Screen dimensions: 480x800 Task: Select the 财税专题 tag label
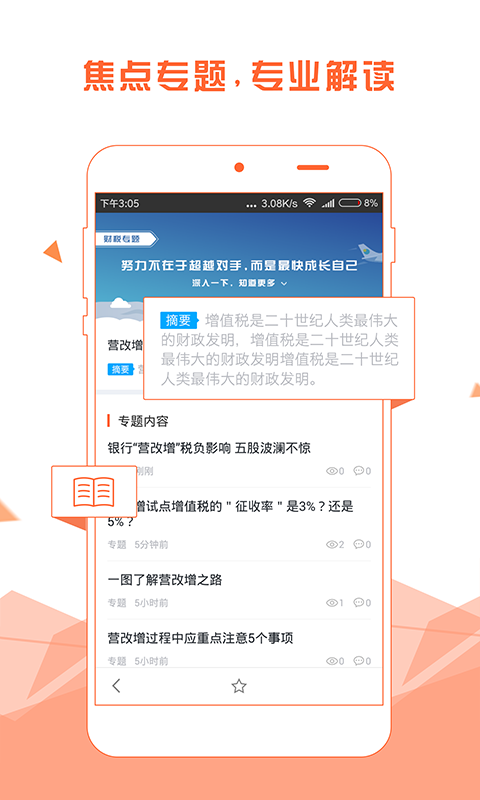126,239
